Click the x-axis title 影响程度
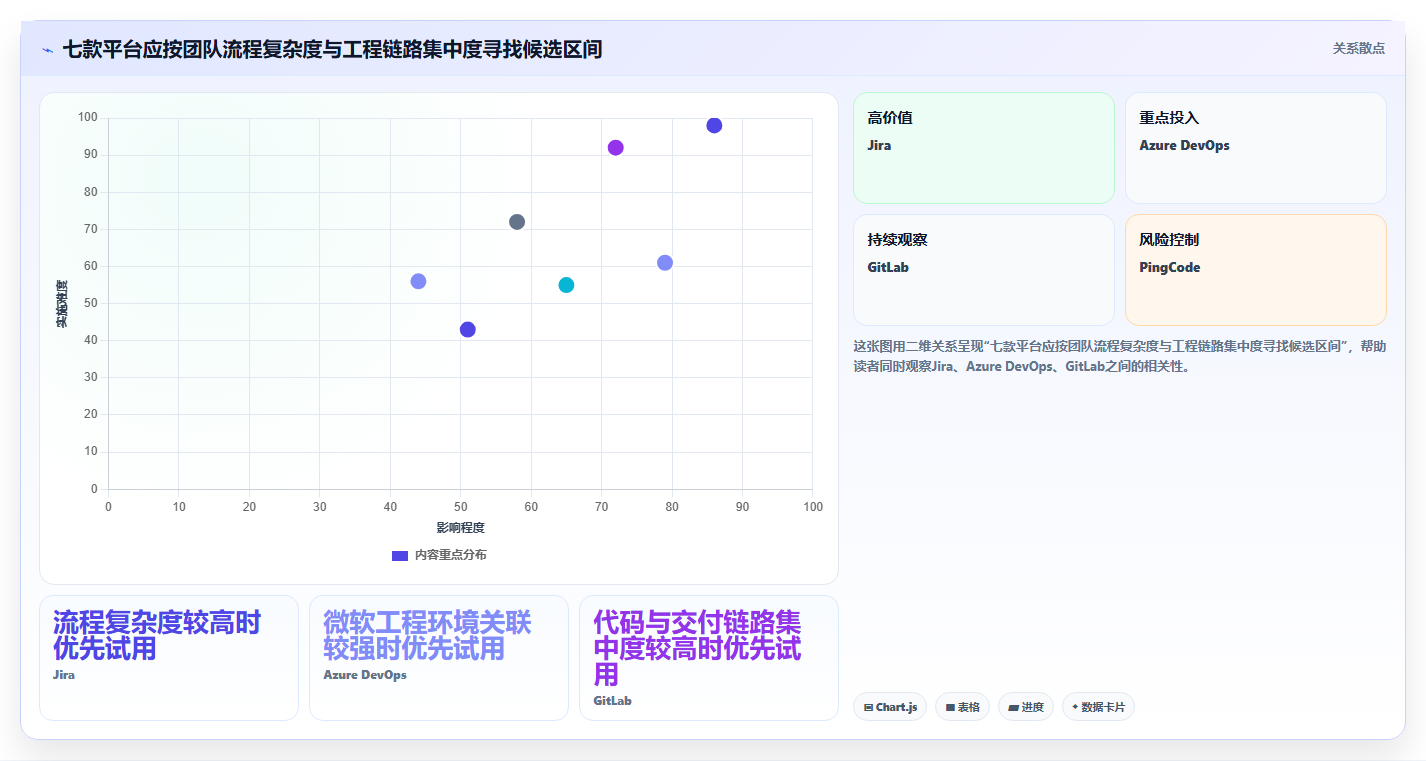 click(460, 528)
